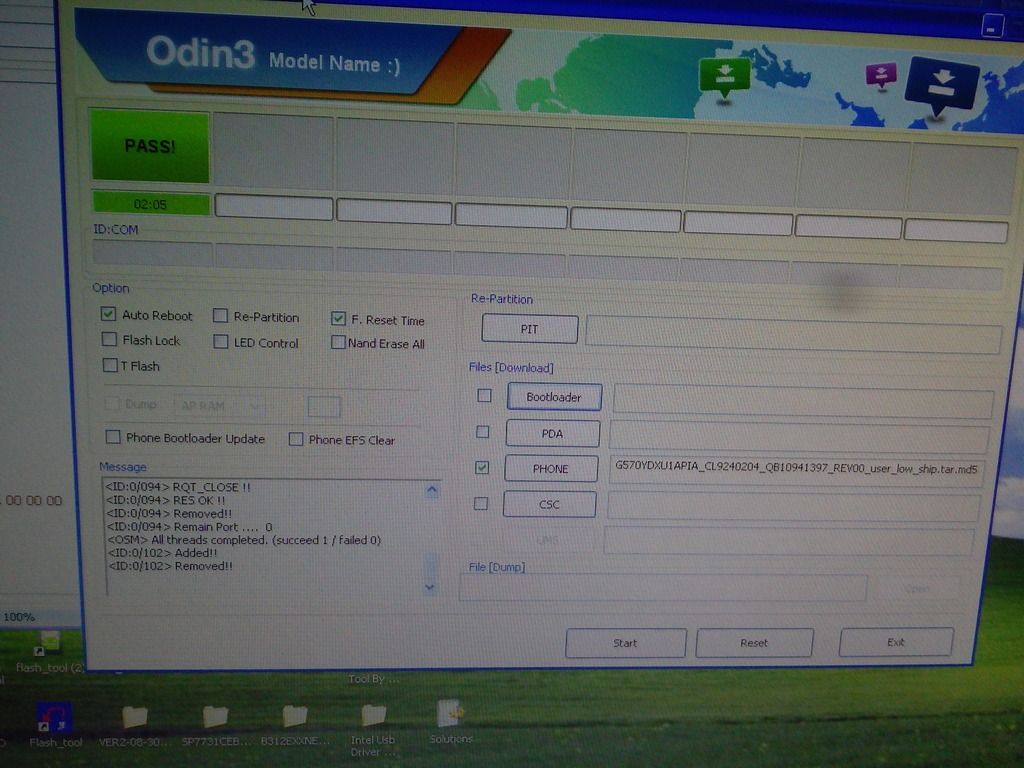Toggle the Auto Reboot checkbox
Screen dimensions: 1024x768
(x=108, y=314)
